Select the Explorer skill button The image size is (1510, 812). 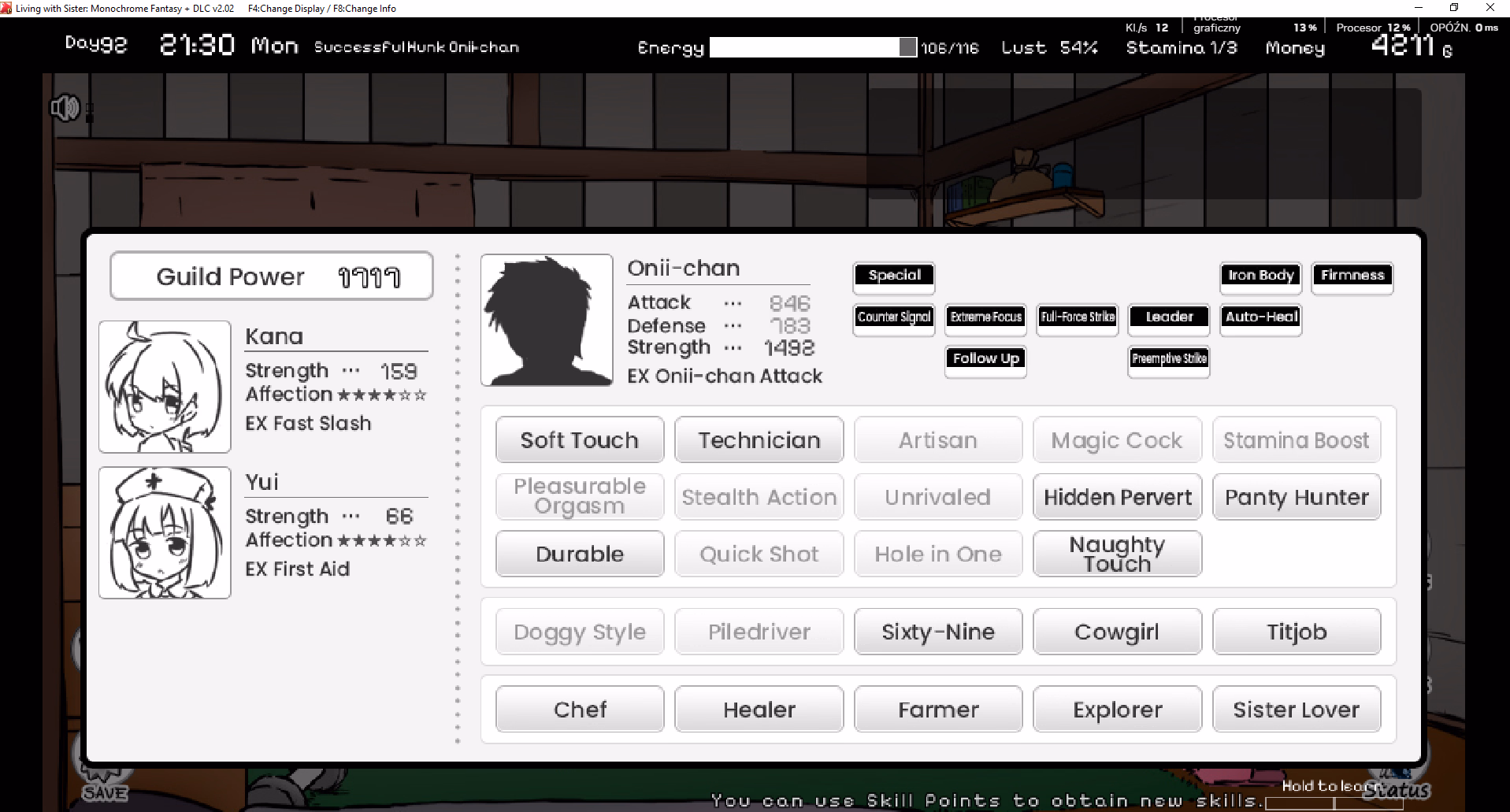click(x=1117, y=710)
